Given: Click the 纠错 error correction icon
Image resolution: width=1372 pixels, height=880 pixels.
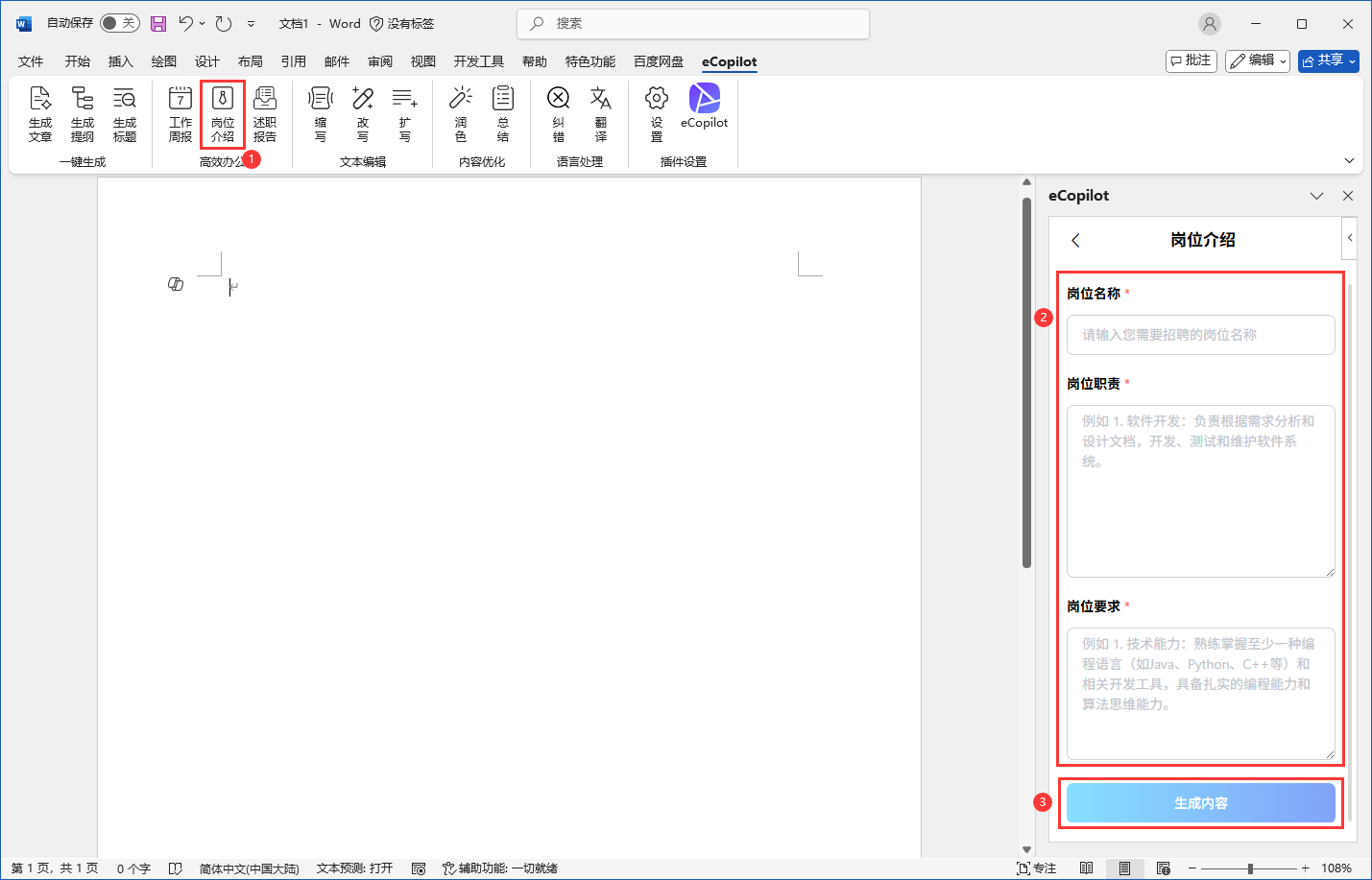Looking at the screenshot, I should (559, 113).
